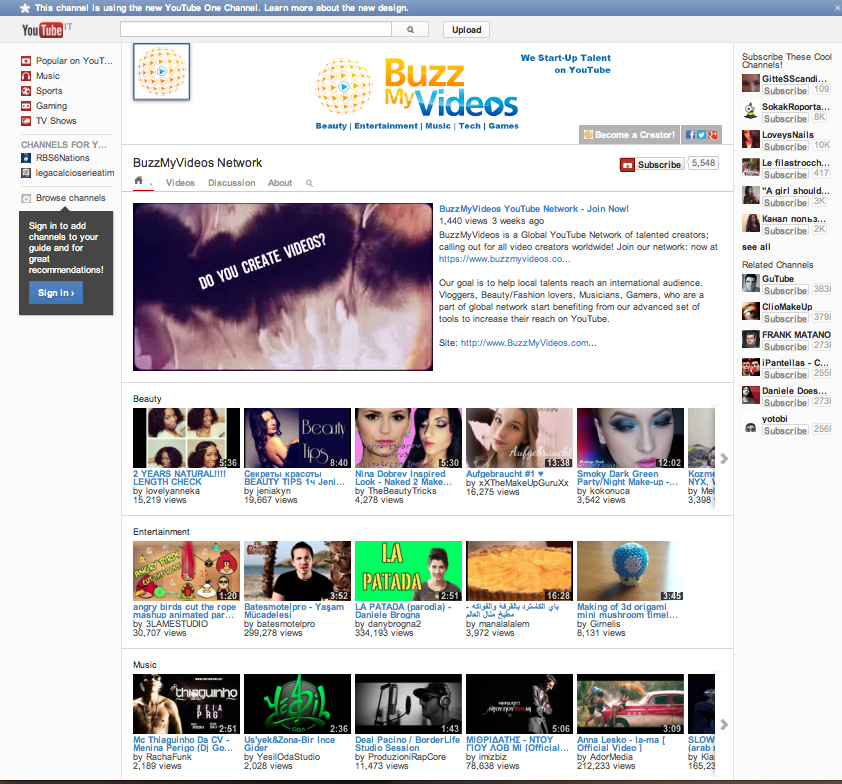Open GuTube channel avatar

[751, 284]
